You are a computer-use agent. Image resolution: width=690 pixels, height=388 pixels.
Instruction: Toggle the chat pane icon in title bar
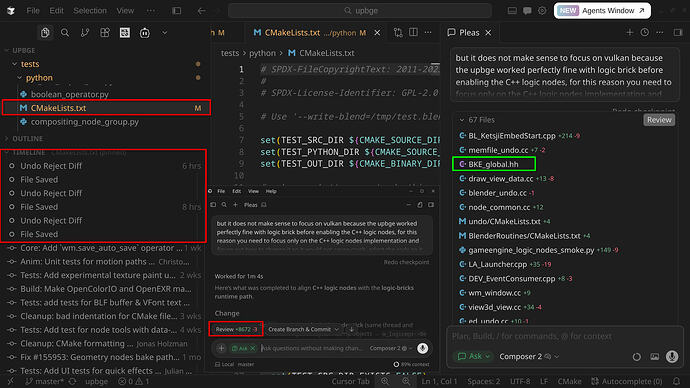coord(527,11)
